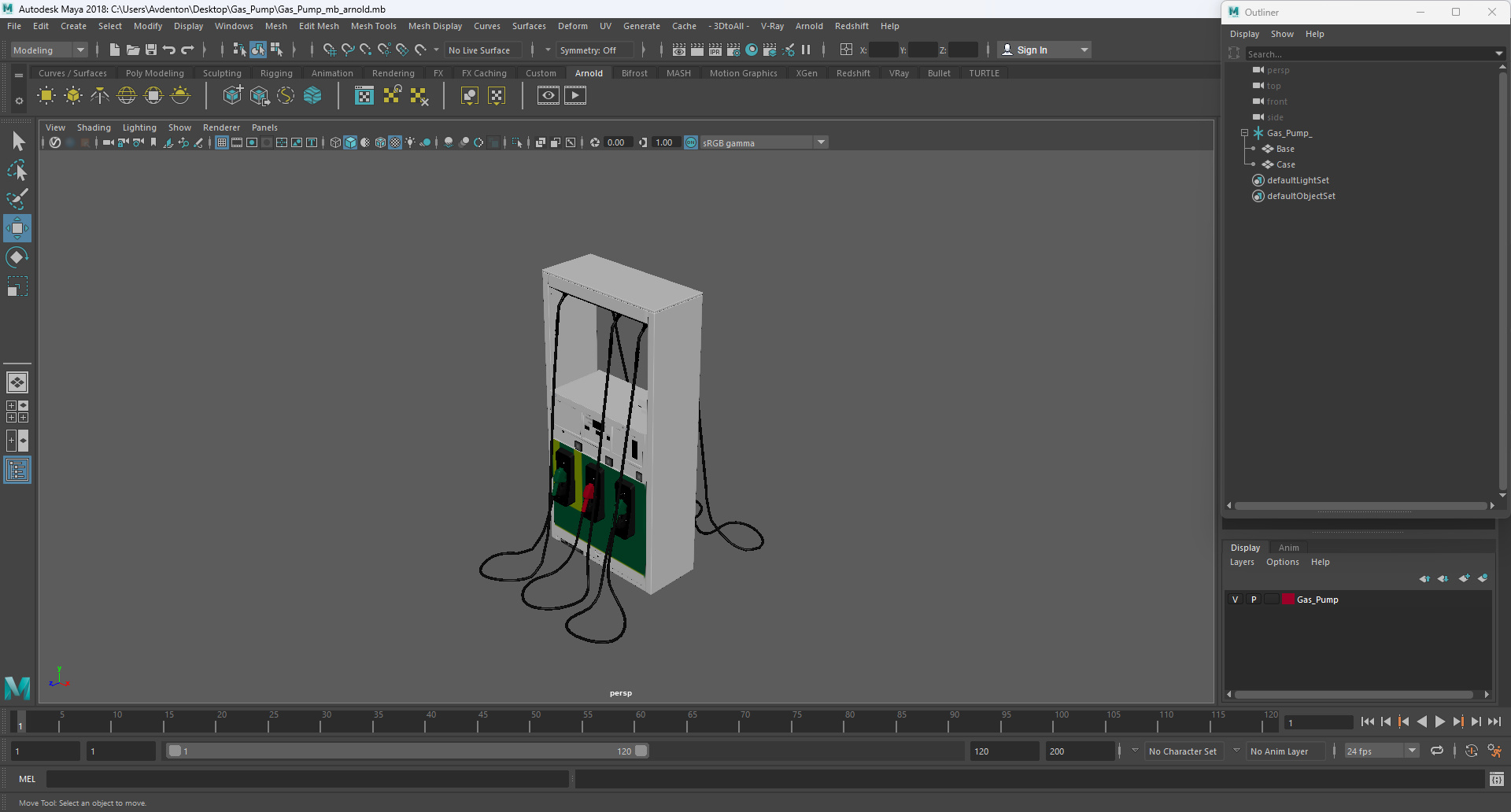Toggle playback P of Gas_Pump layer
Viewport: 1511px width, 812px height.
coord(1254,600)
